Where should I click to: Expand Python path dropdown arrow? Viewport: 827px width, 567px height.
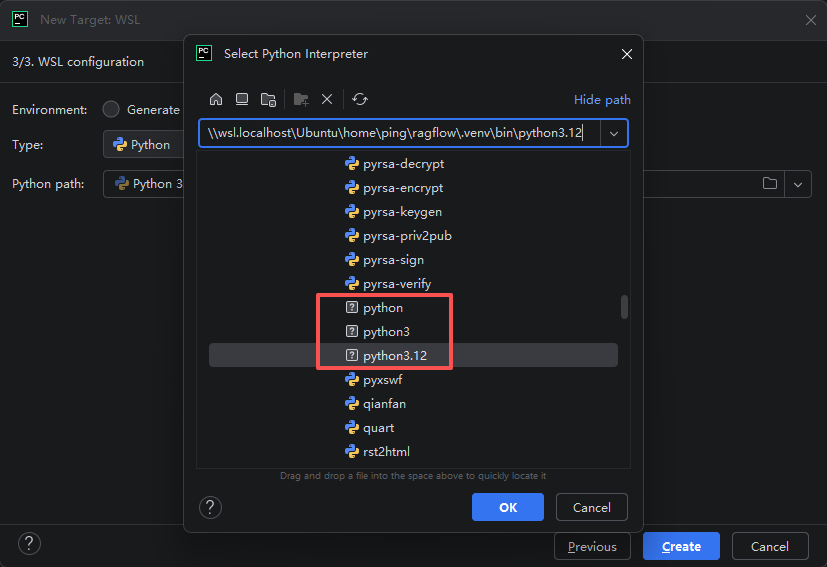(x=798, y=184)
